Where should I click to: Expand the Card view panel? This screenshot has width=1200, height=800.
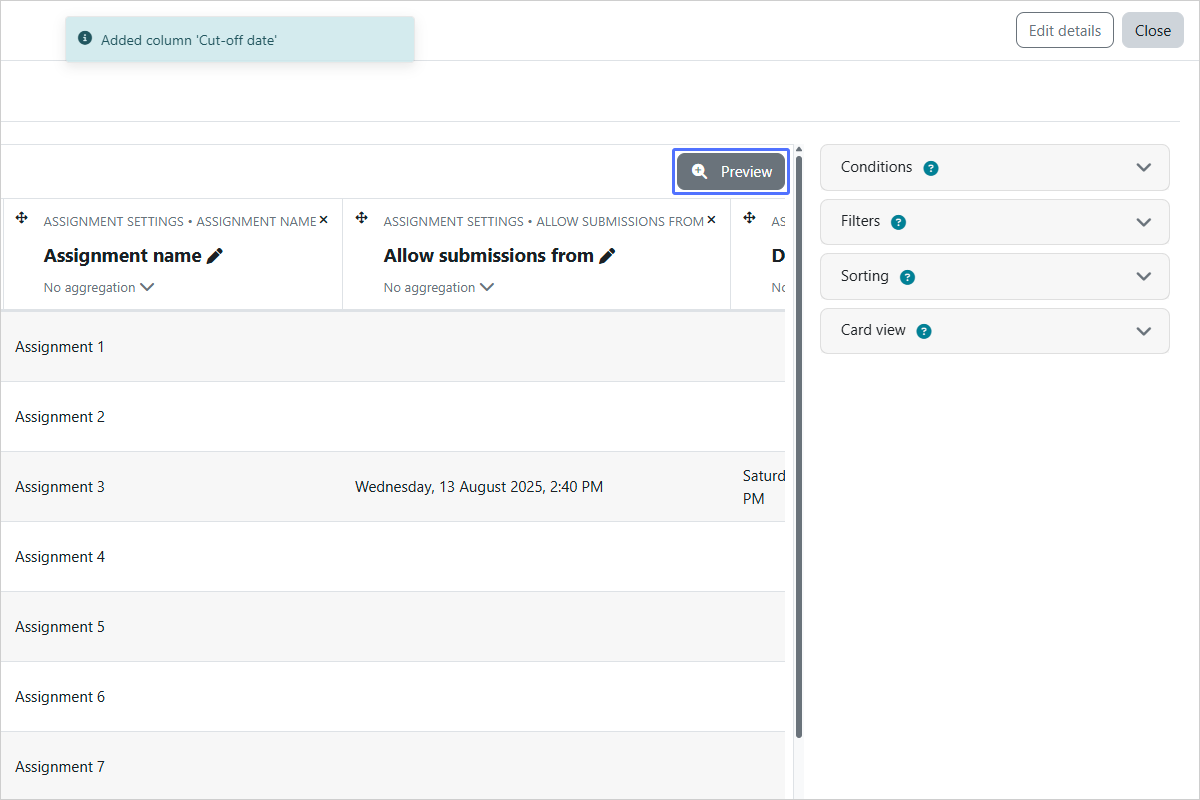[x=995, y=330]
